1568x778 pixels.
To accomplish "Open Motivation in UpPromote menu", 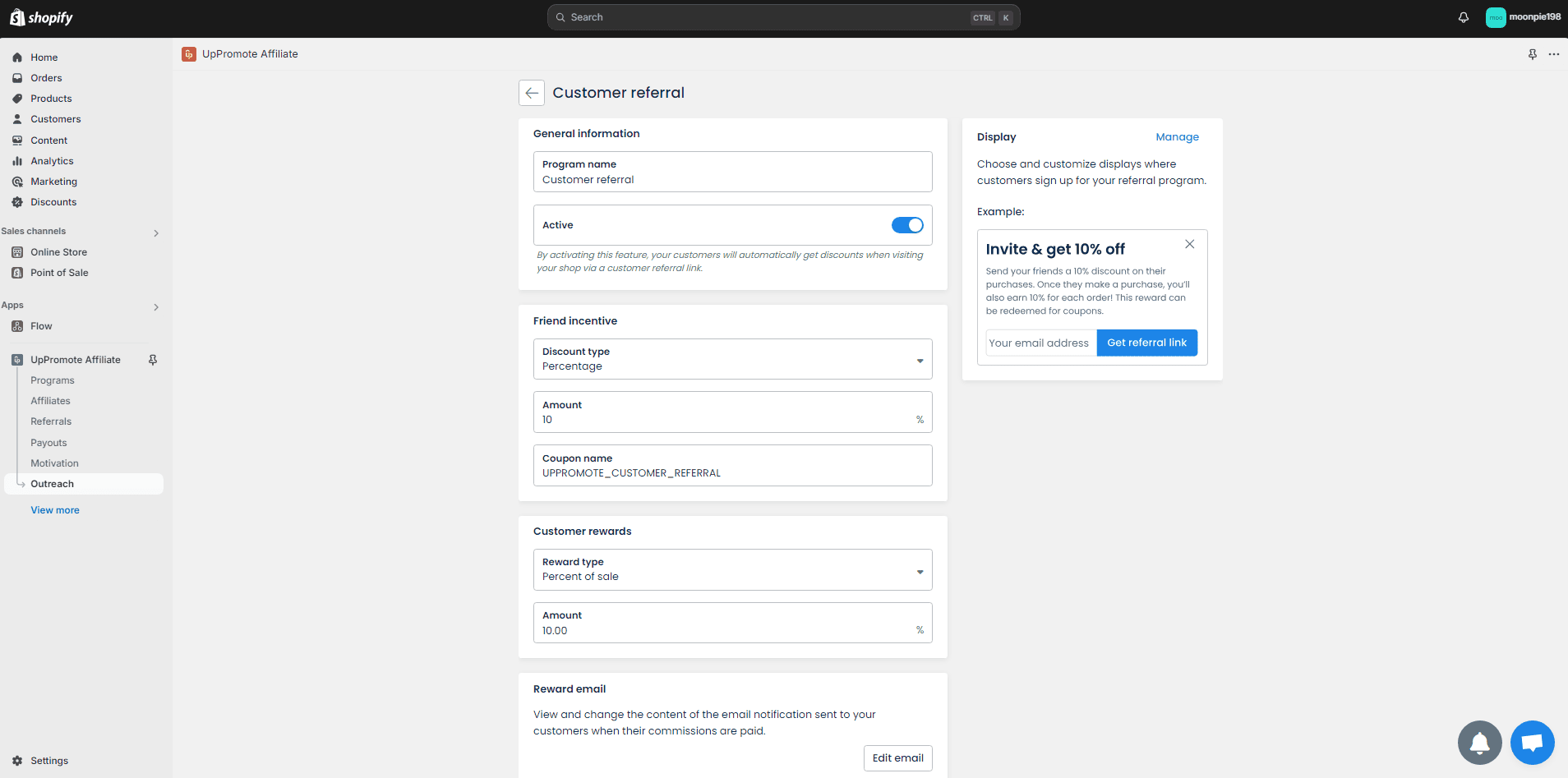I will pos(55,463).
